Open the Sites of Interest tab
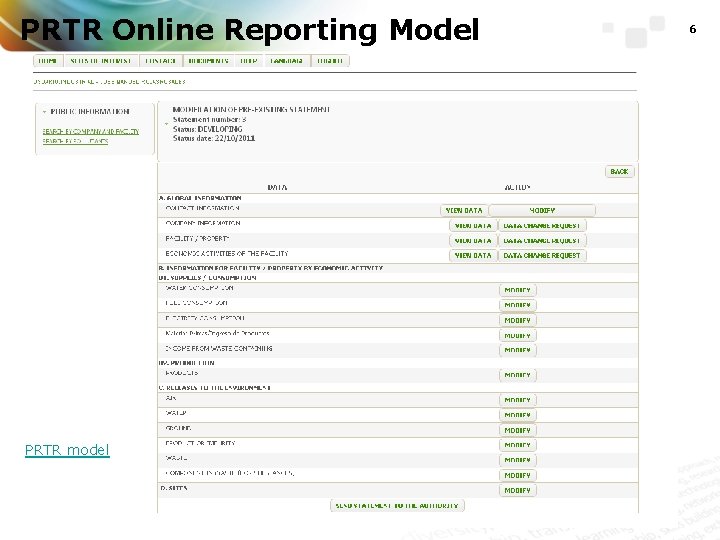Screen dimensions: 720x540 coord(101,61)
